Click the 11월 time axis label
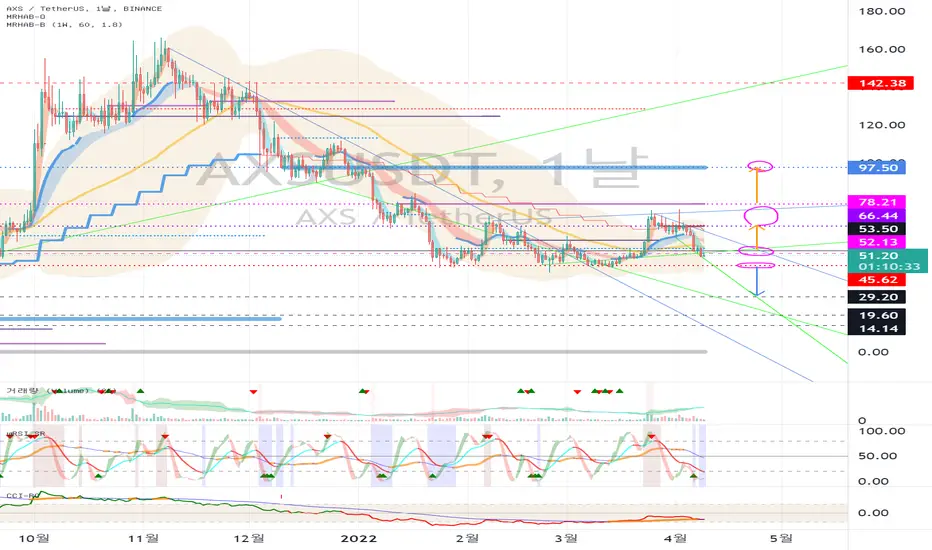 tap(144, 538)
